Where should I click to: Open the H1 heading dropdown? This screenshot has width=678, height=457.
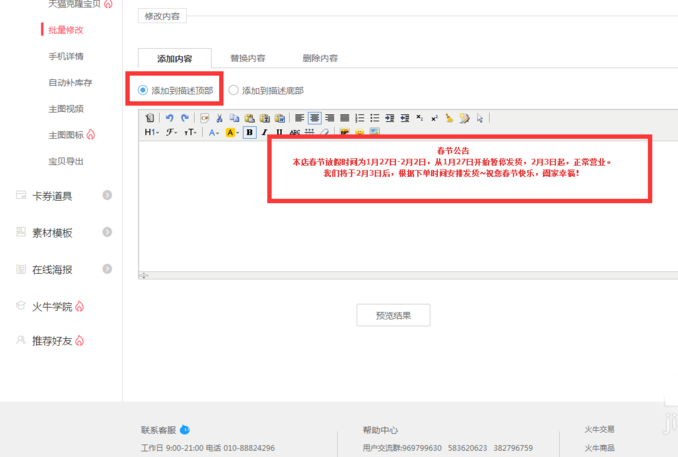(151, 132)
